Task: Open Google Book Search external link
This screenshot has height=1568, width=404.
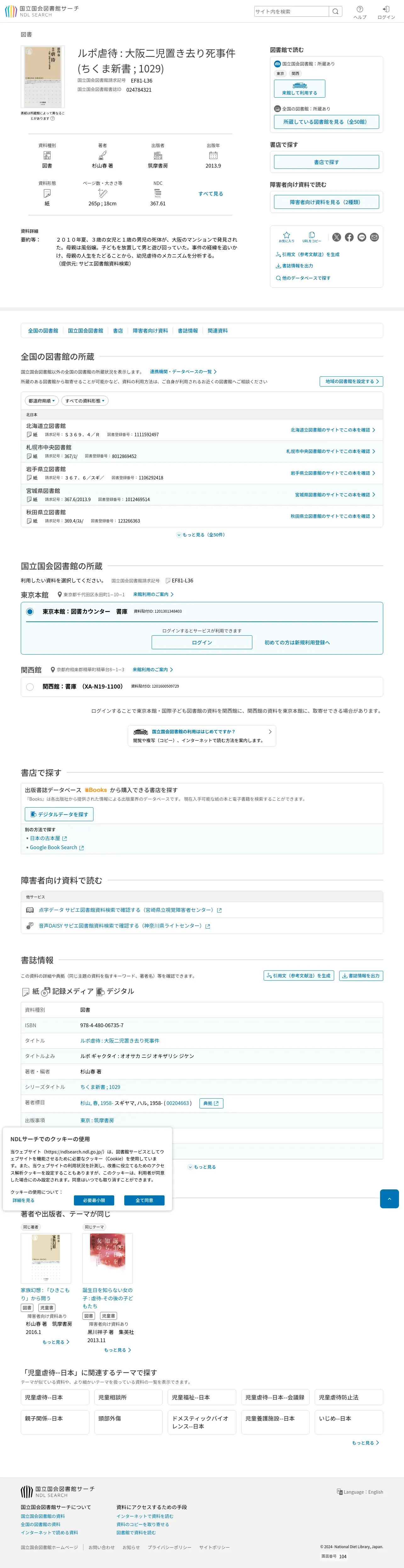Action: (x=57, y=847)
